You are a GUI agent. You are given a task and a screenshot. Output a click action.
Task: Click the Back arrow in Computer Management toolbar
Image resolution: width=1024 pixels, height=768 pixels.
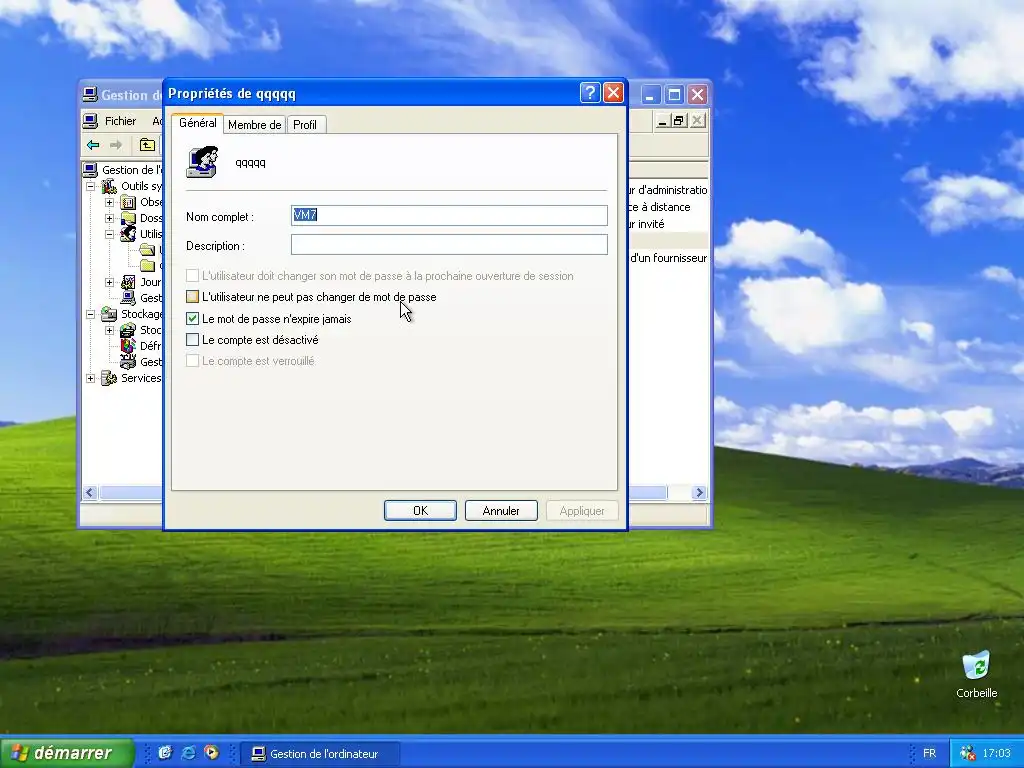[x=93, y=145]
